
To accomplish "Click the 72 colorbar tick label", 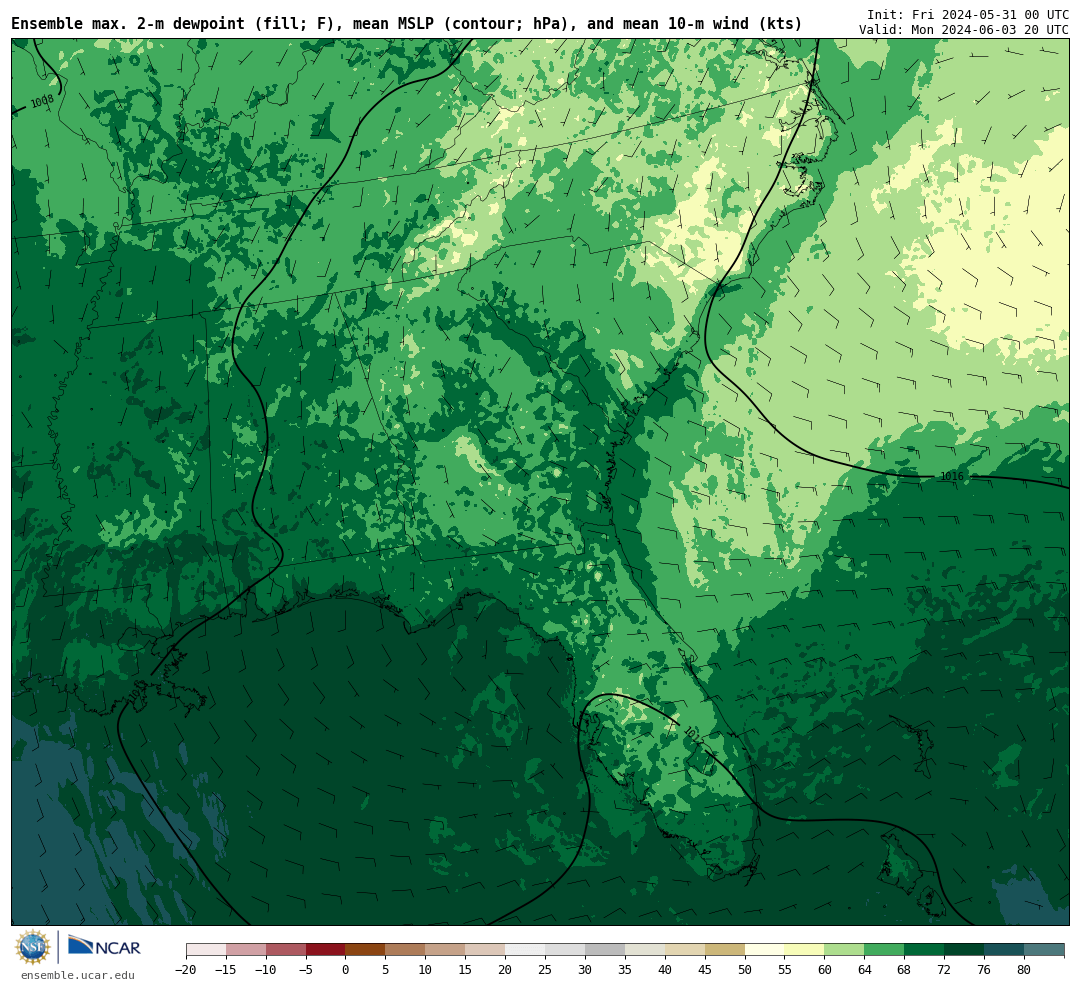I will click(x=945, y=970).
